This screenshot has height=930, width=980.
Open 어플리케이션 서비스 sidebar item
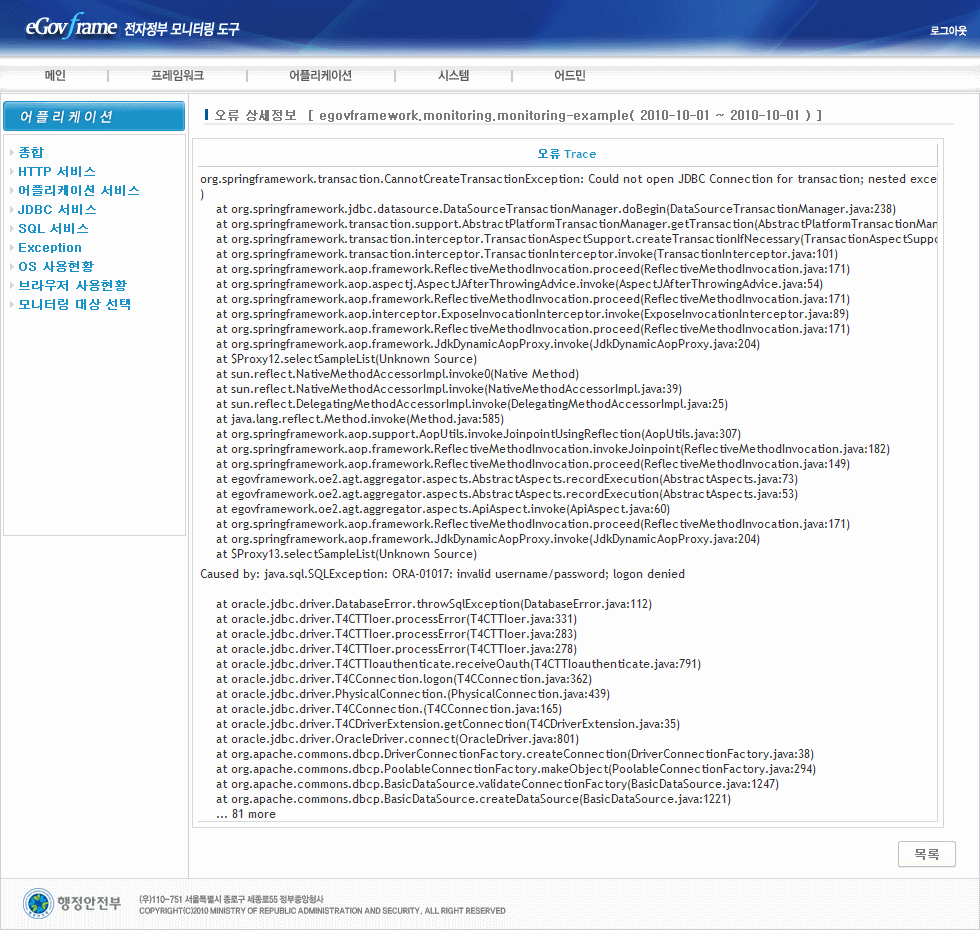79,190
